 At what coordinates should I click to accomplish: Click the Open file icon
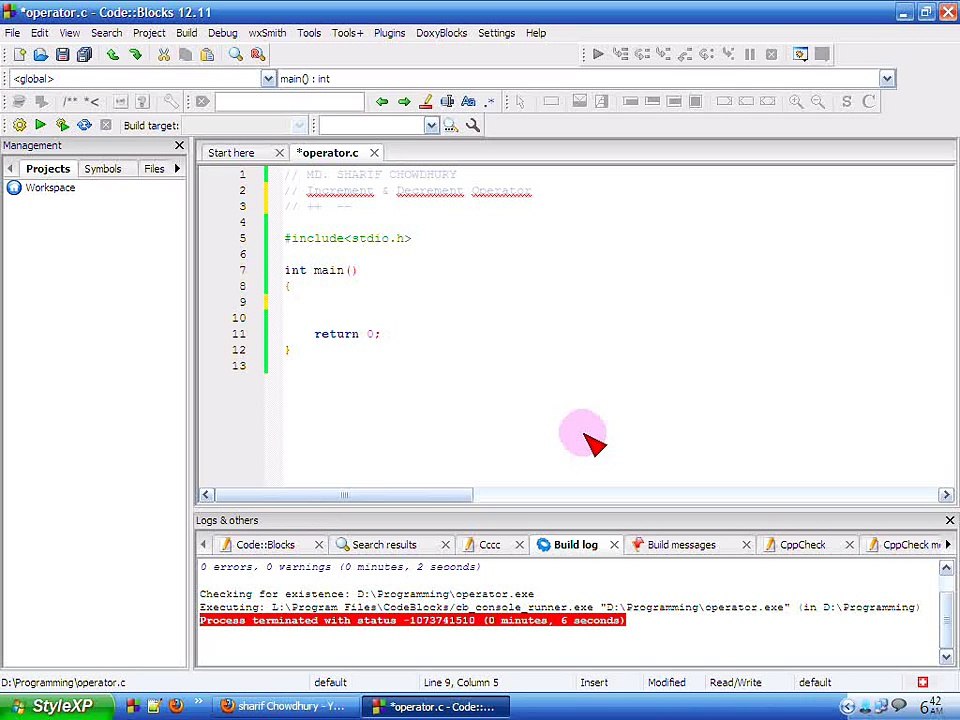[x=41, y=54]
